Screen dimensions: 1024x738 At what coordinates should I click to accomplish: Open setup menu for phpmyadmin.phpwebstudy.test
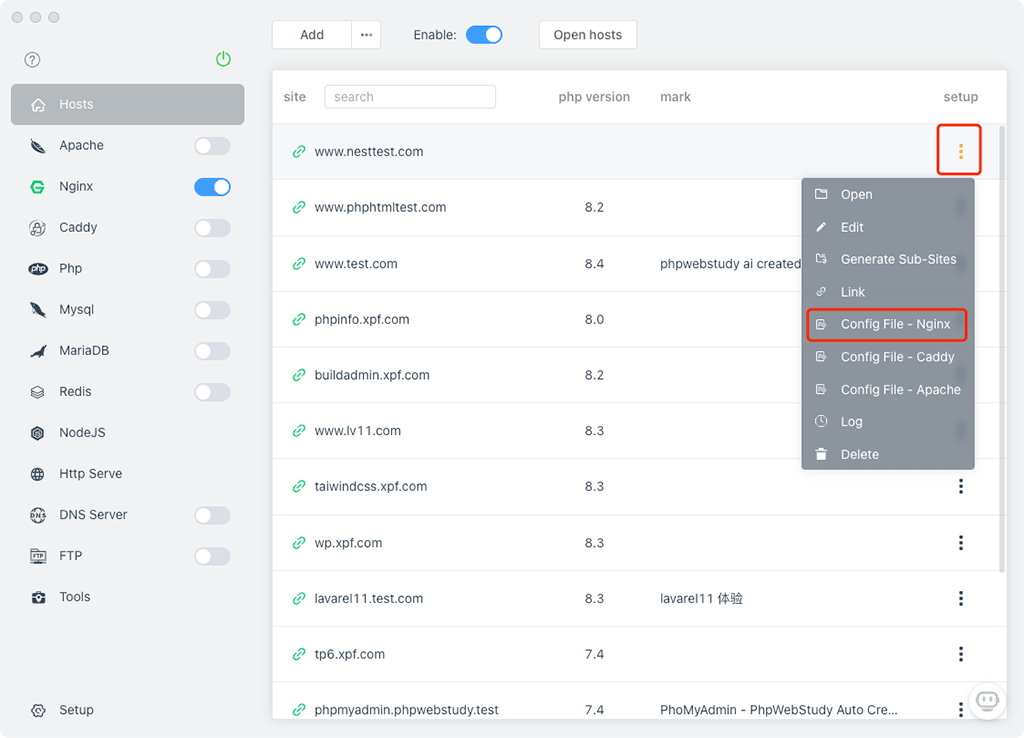[x=960, y=709]
